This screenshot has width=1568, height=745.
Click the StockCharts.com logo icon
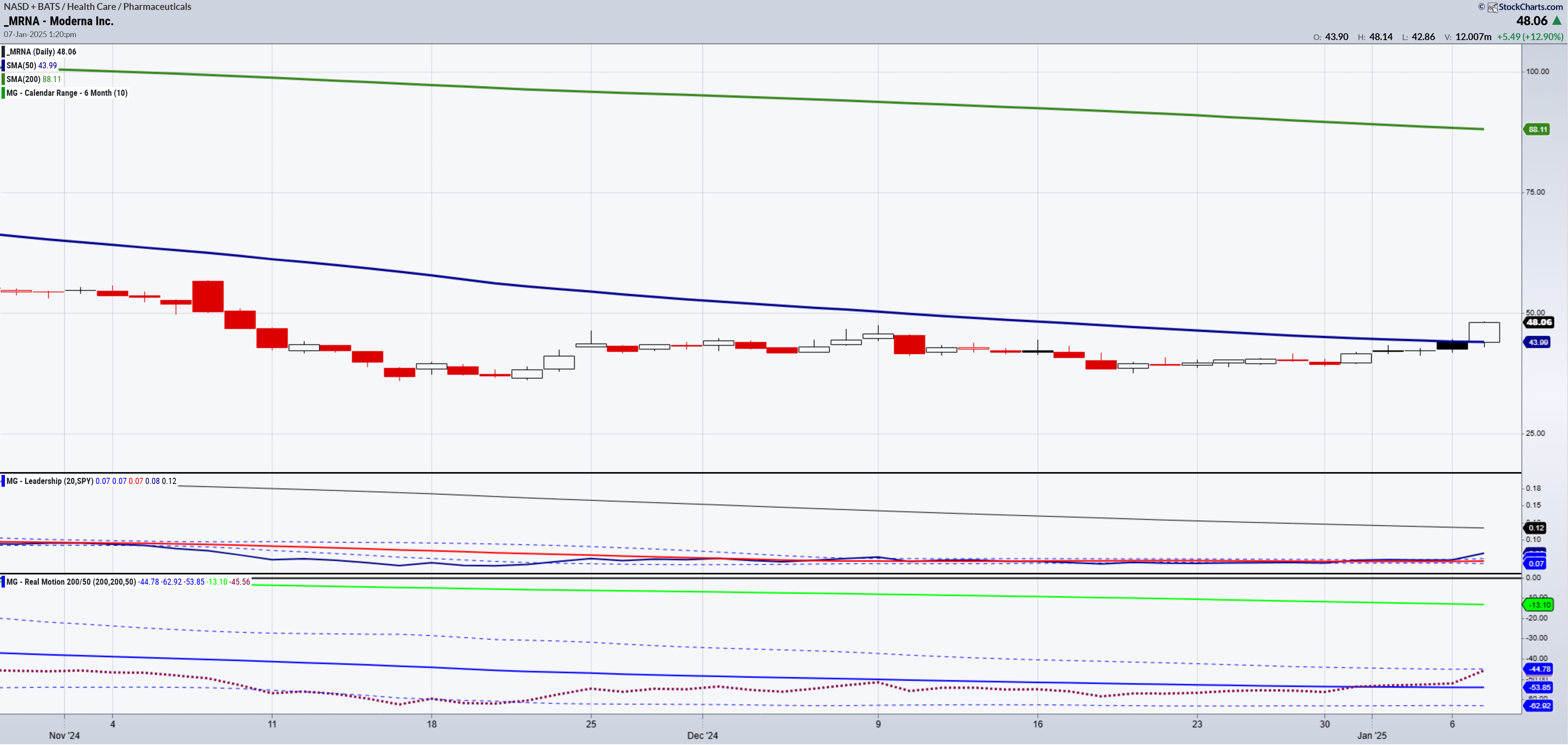pyautogui.click(x=1492, y=7)
